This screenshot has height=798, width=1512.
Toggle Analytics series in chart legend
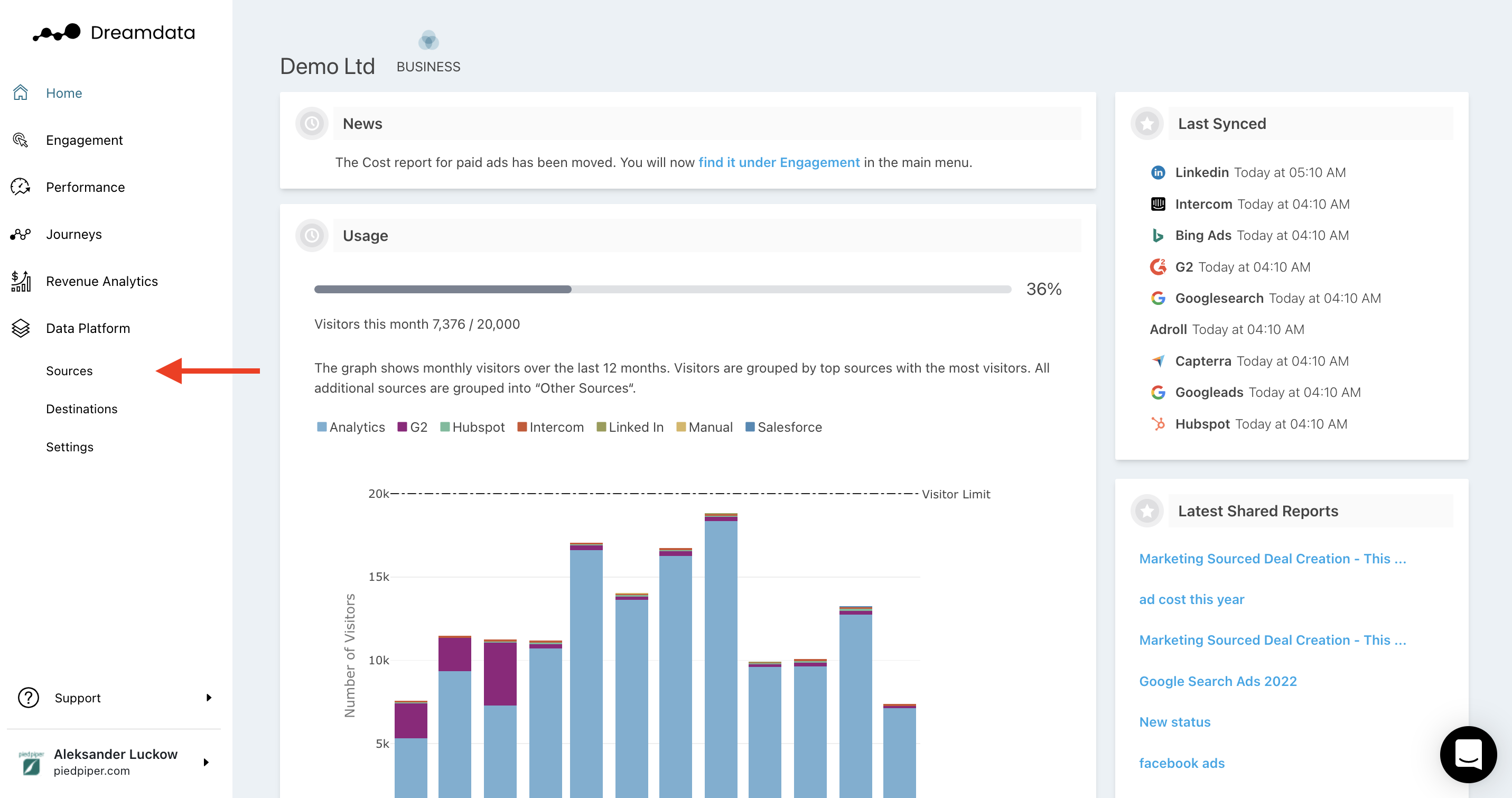[350, 427]
